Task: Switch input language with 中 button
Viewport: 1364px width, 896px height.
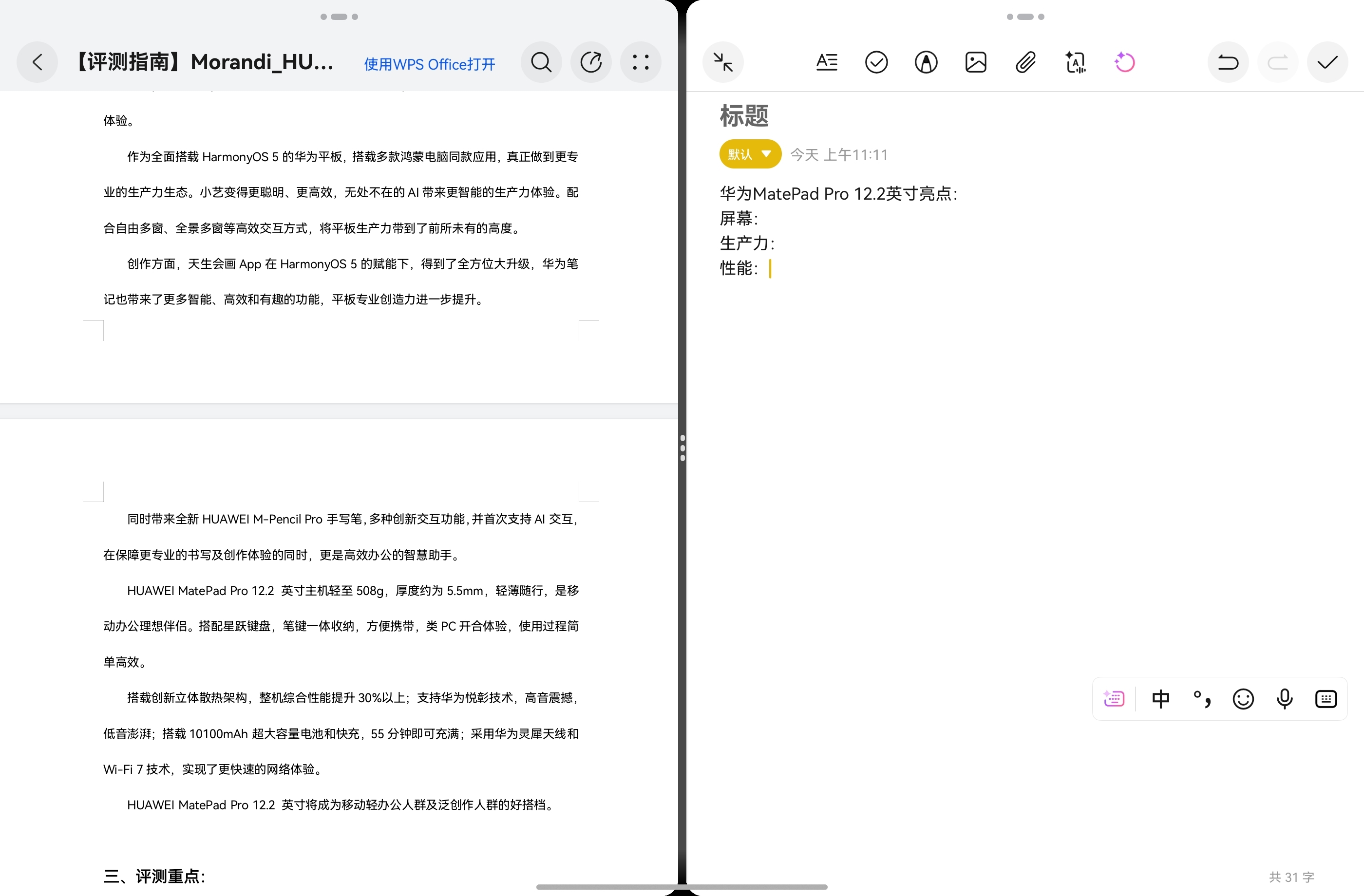Action: coord(1160,698)
